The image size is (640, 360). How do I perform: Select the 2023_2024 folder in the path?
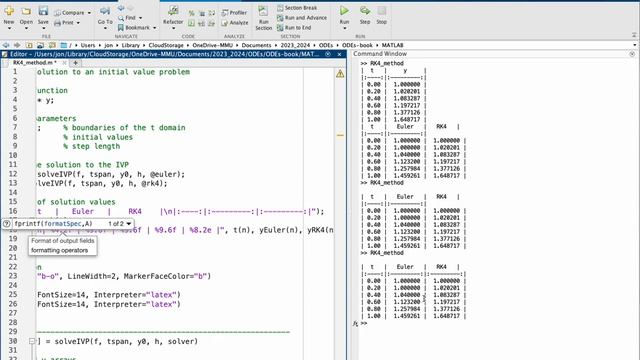(x=295, y=45)
